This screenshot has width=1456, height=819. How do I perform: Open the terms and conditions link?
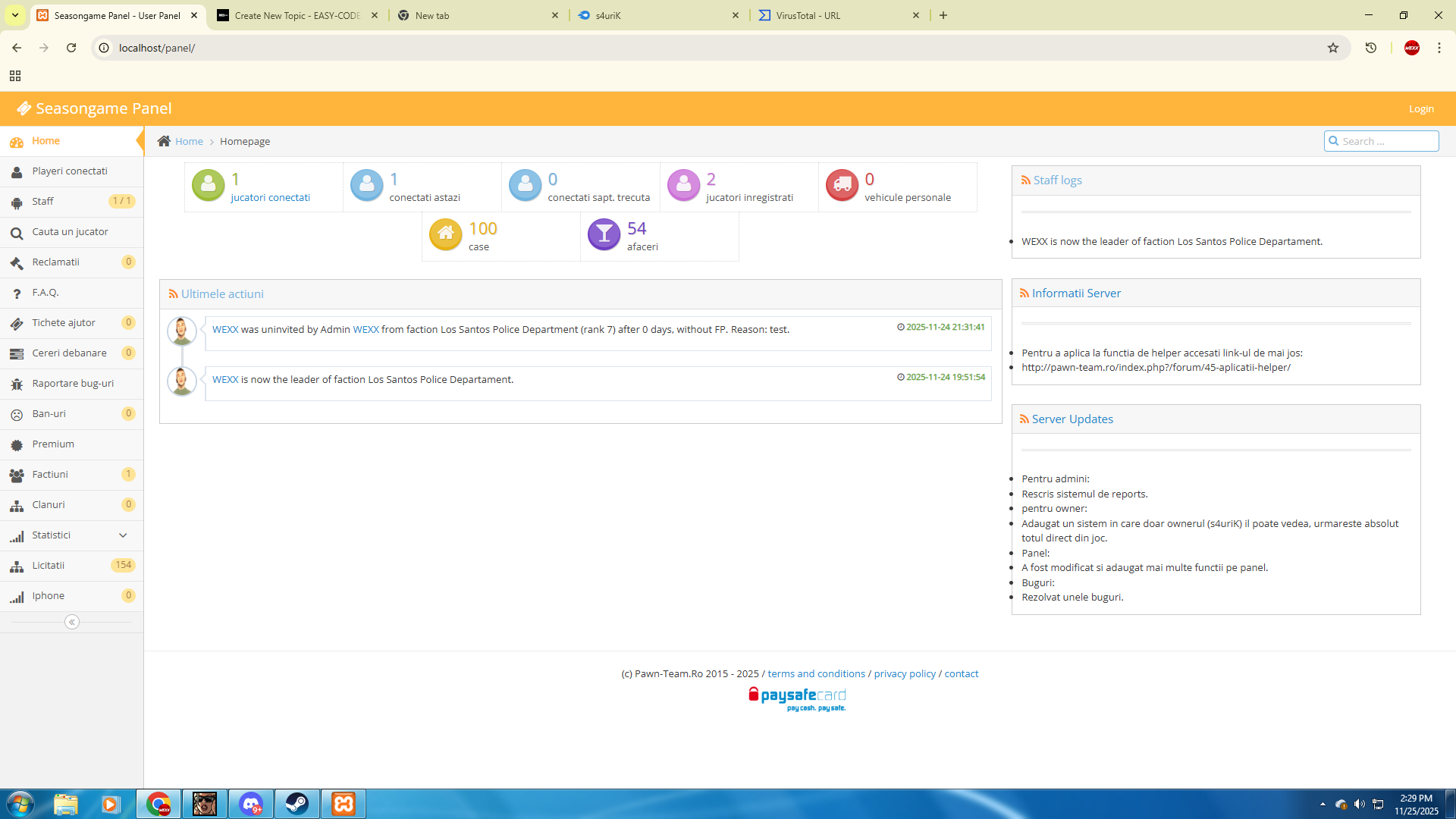816,673
